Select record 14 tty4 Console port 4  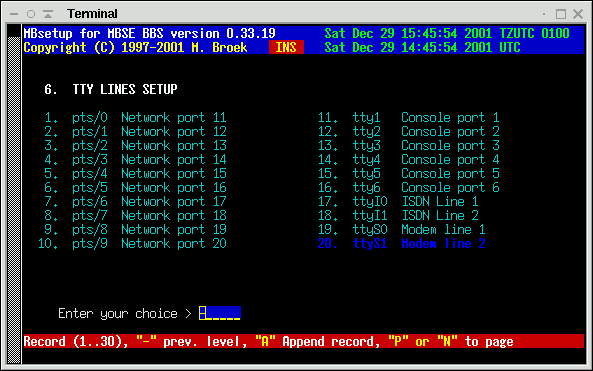[409, 160]
